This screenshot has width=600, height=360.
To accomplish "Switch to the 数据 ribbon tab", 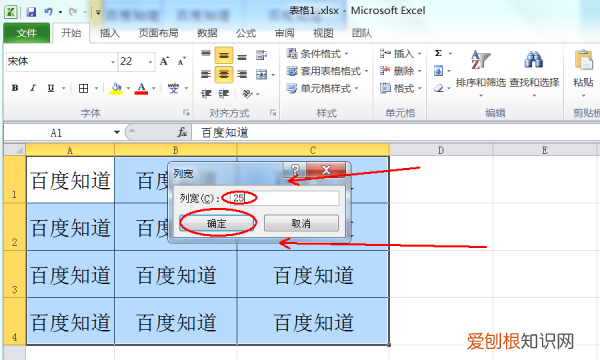I will pyautogui.click(x=207, y=33).
